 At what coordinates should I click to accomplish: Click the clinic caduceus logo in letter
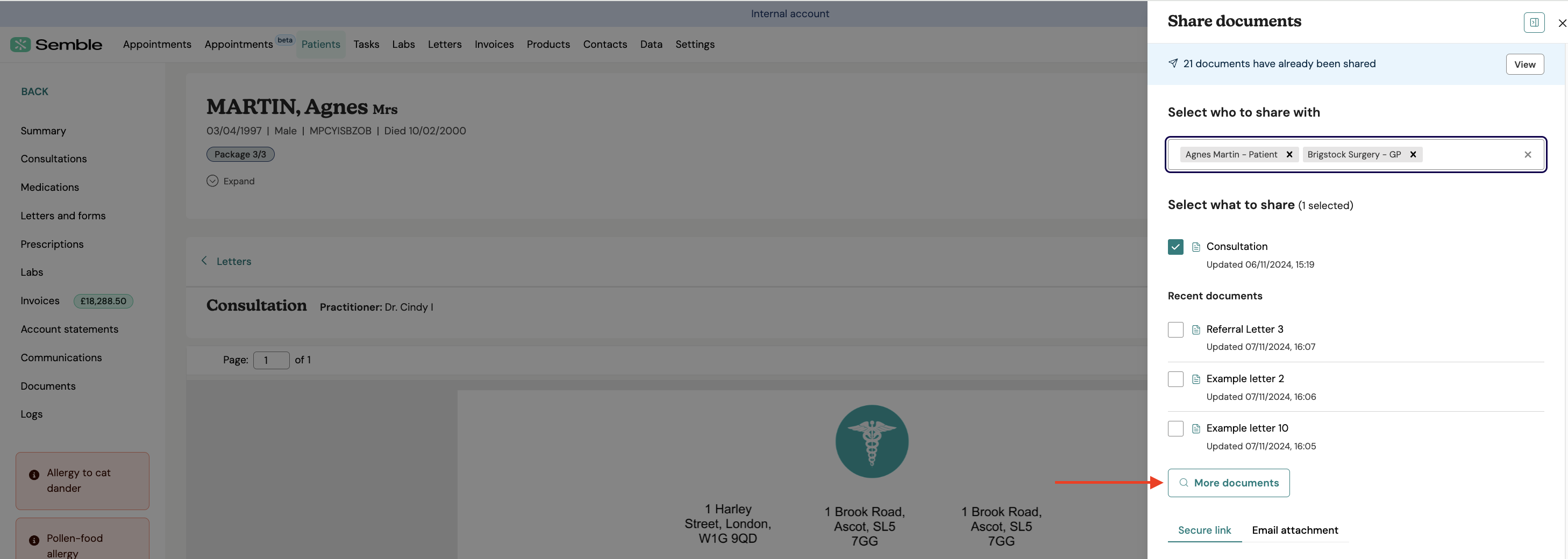[x=872, y=442]
